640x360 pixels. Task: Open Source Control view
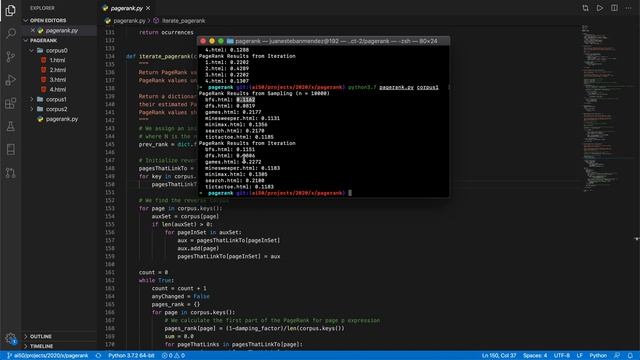(x=11, y=56)
